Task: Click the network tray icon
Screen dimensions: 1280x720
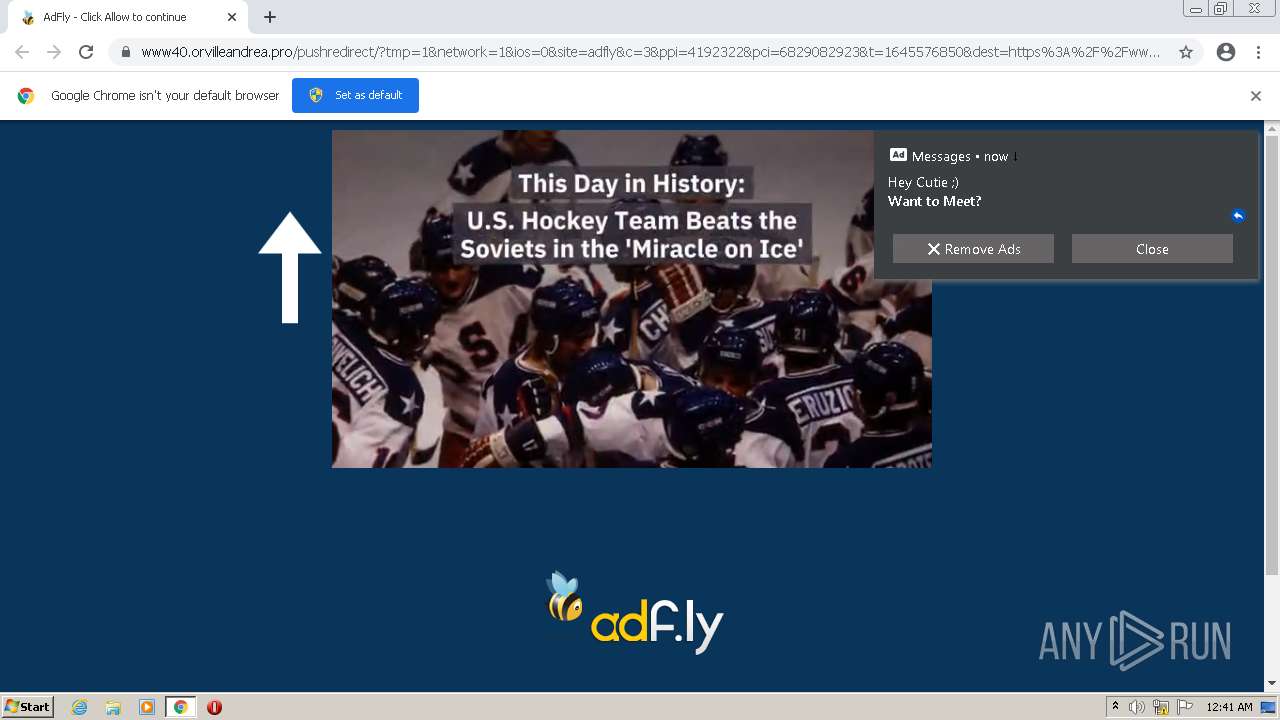Action: pyautogui.click(x=1160, y=707)
